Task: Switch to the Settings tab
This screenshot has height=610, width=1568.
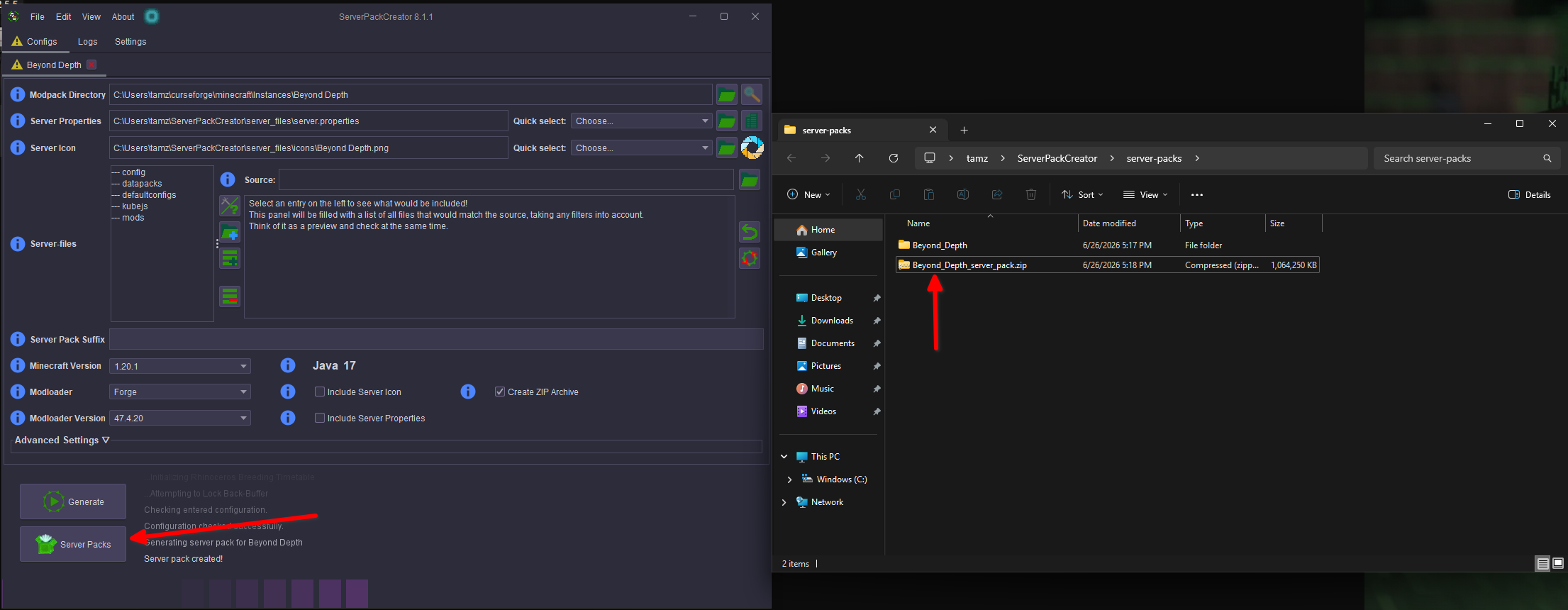Action: pos(130,42)
